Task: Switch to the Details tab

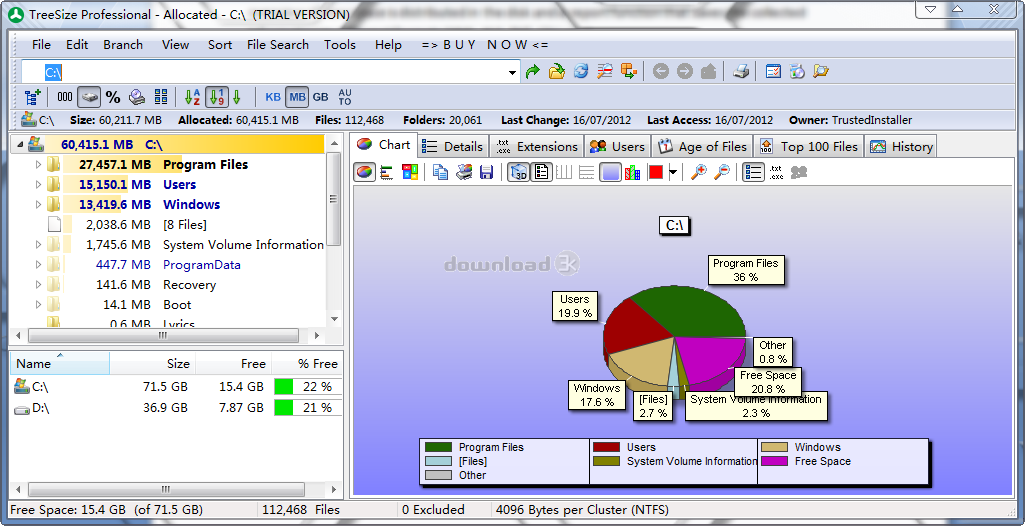Action: [x=452, y=146]
